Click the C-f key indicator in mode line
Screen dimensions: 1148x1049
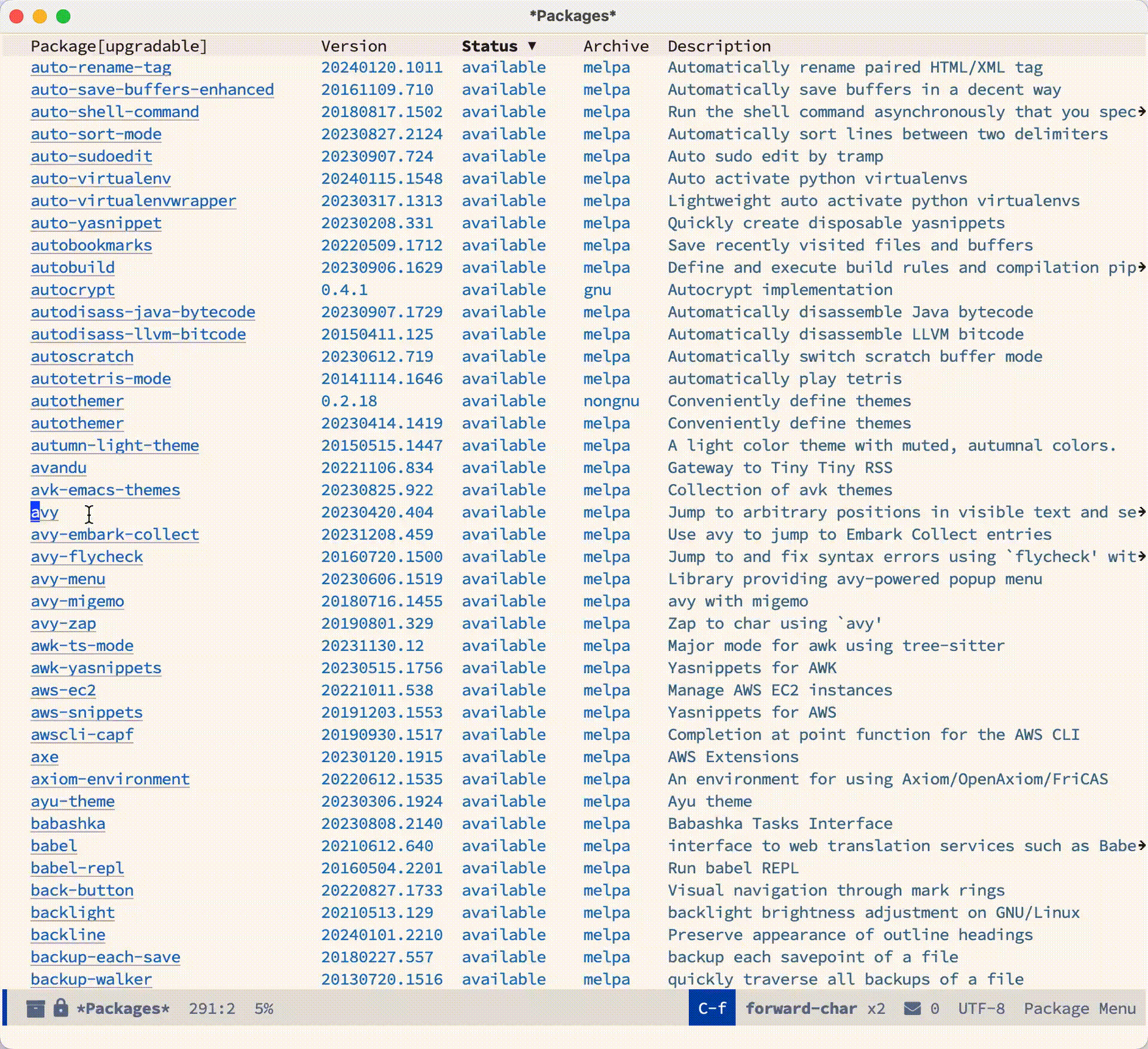coord(712,1009)
